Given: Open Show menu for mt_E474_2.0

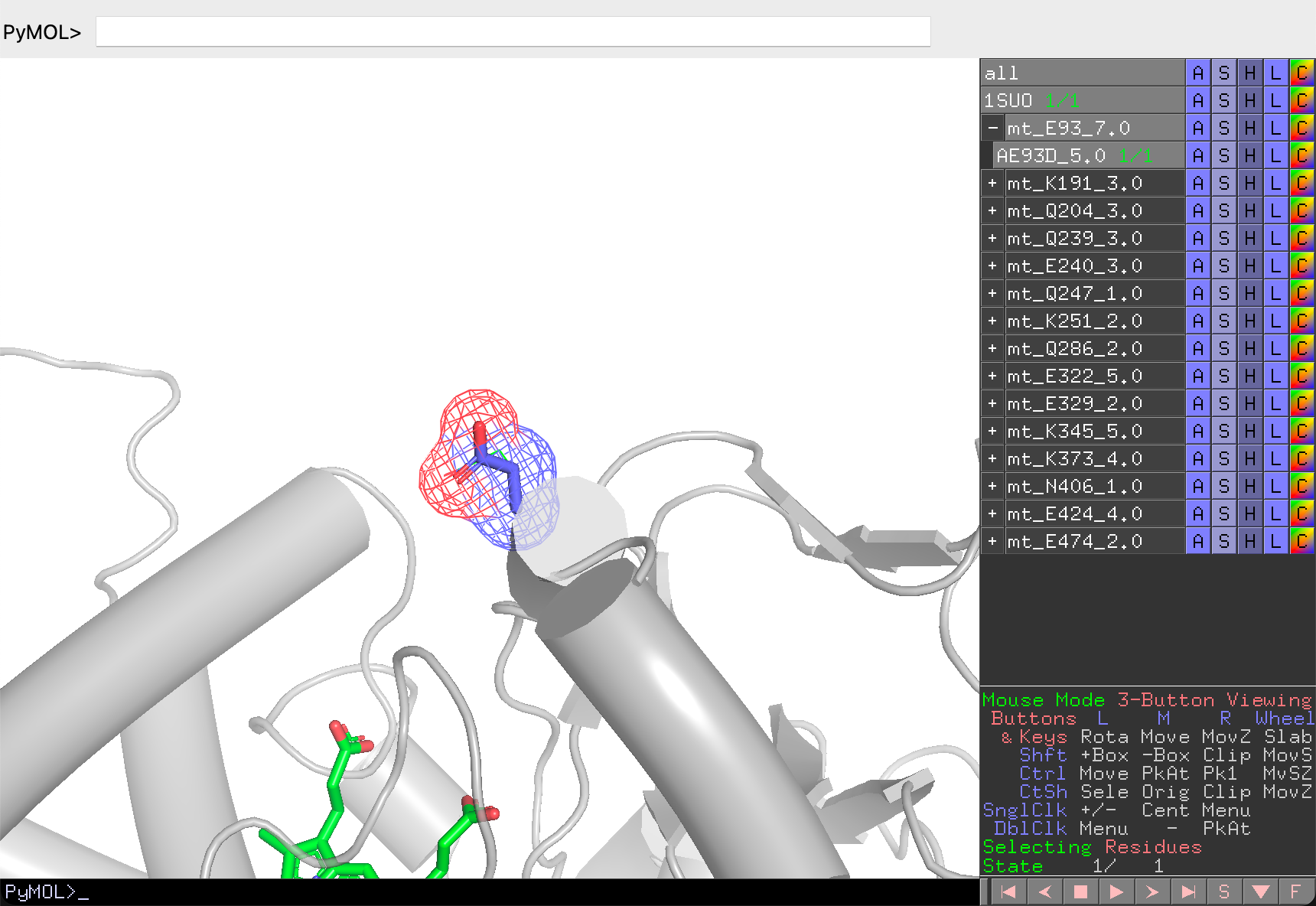Looking at the screenshot, I should click(1224, 541).
